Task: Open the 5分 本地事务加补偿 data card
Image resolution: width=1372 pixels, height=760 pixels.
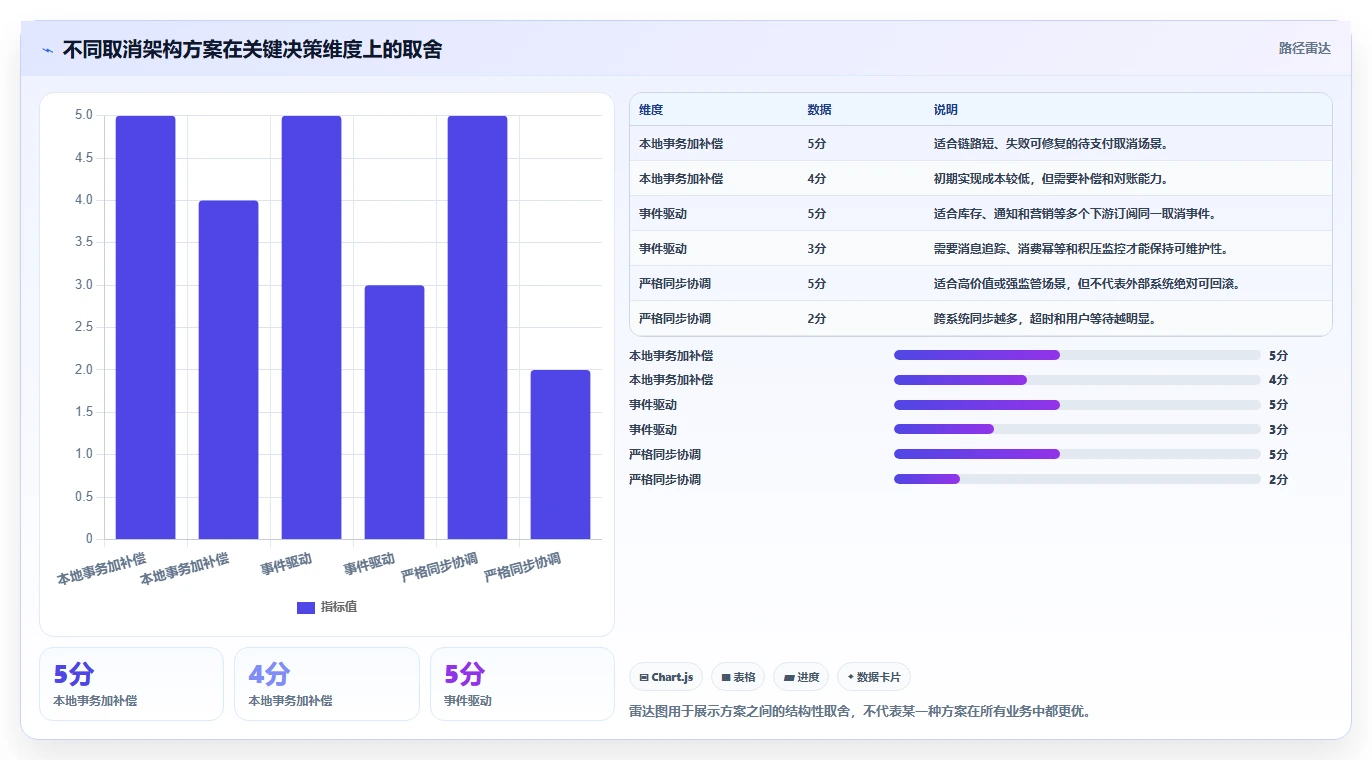Action: (x=131, y=684)
